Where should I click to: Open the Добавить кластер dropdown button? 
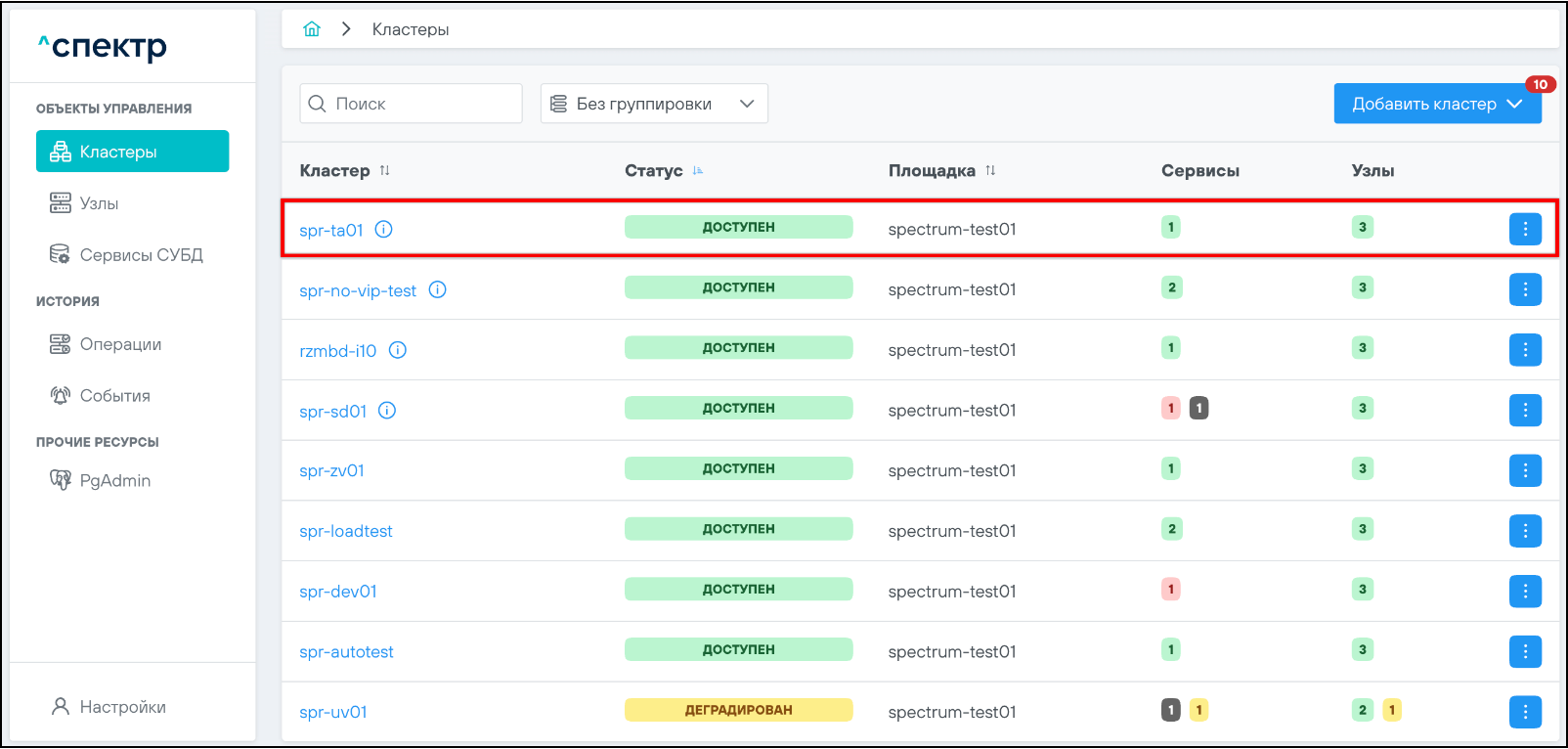click(1437, 104)
